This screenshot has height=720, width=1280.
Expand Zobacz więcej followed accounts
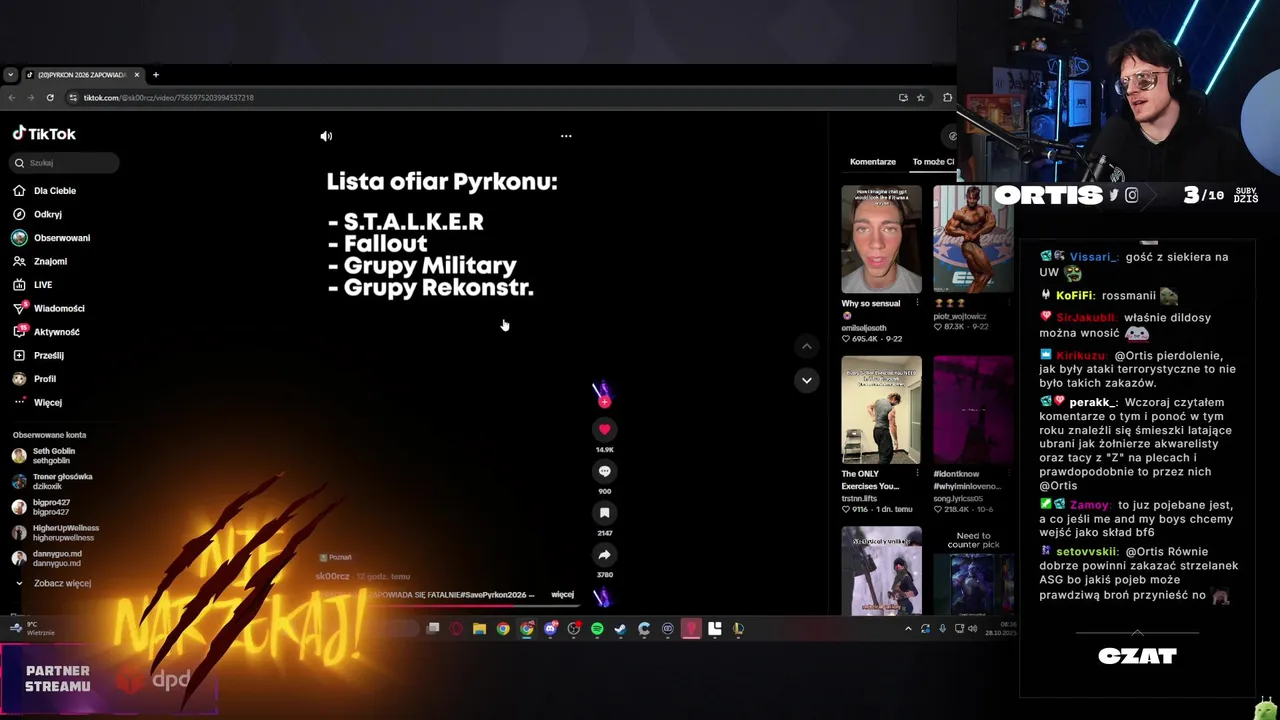click(52, 583)
